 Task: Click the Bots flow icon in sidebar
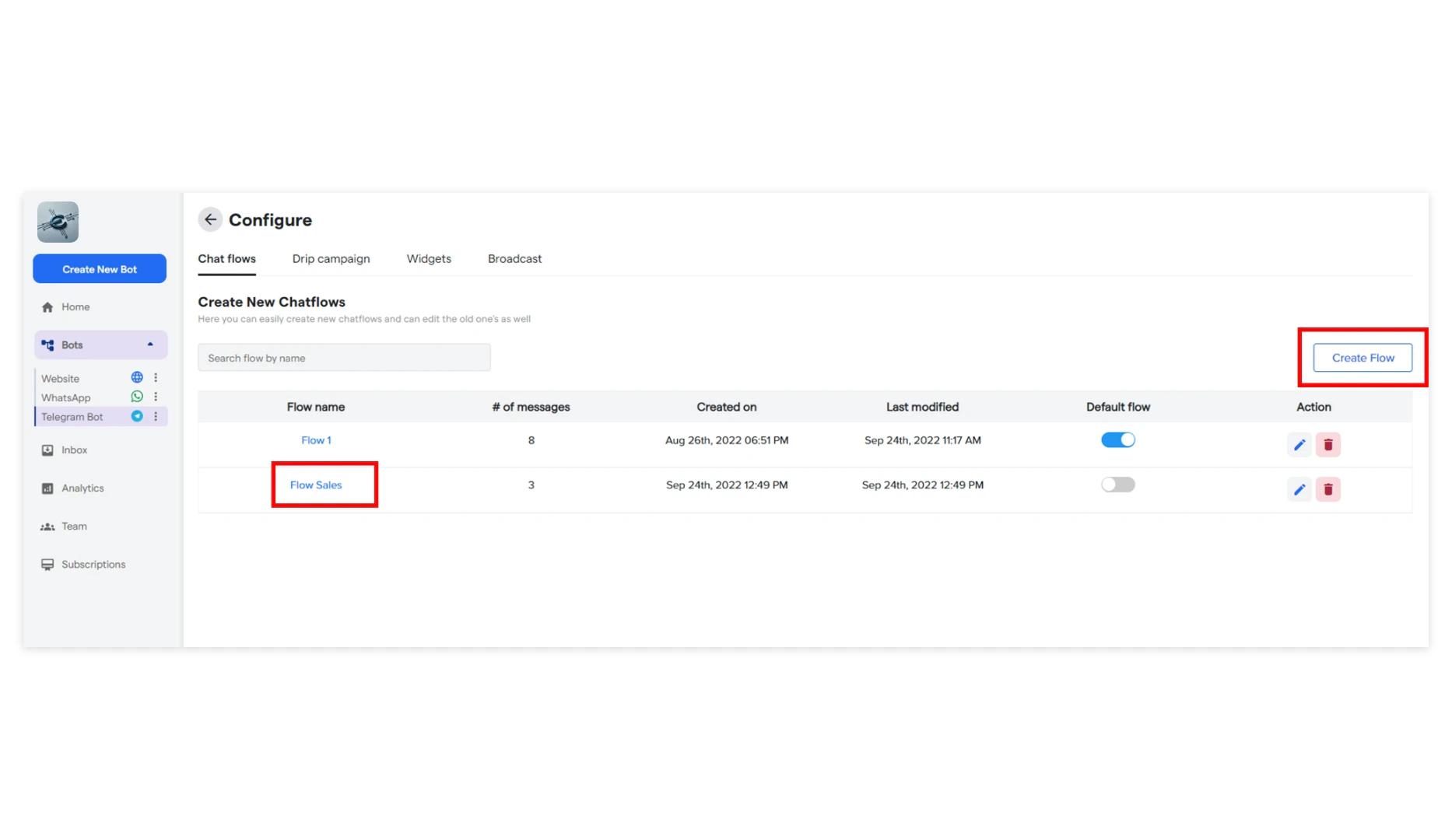point(47,345)
